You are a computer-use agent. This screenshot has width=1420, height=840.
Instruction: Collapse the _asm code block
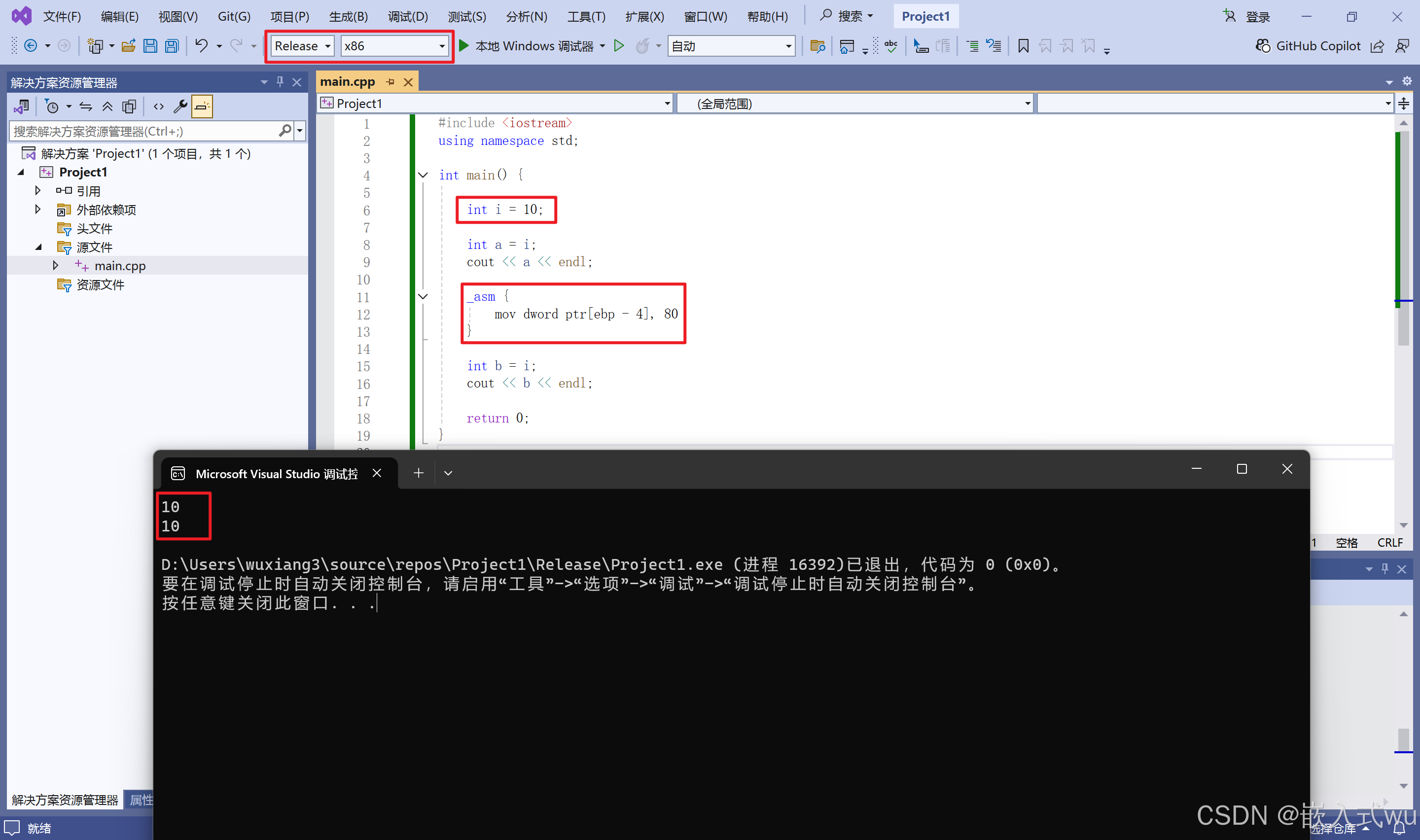coord(423,297)
